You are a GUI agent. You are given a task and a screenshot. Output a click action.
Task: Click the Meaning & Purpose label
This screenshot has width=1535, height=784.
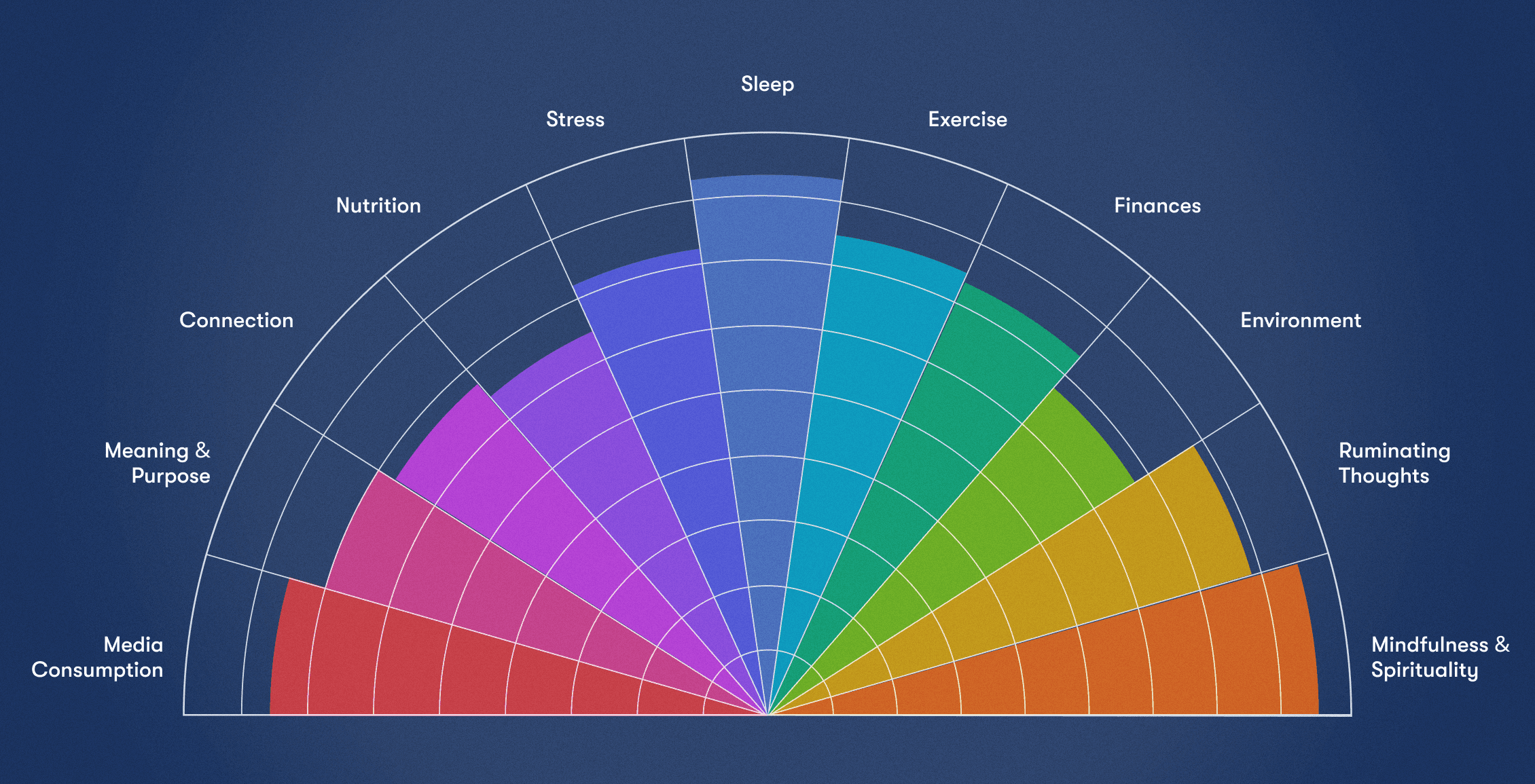[x=158, y=463]
